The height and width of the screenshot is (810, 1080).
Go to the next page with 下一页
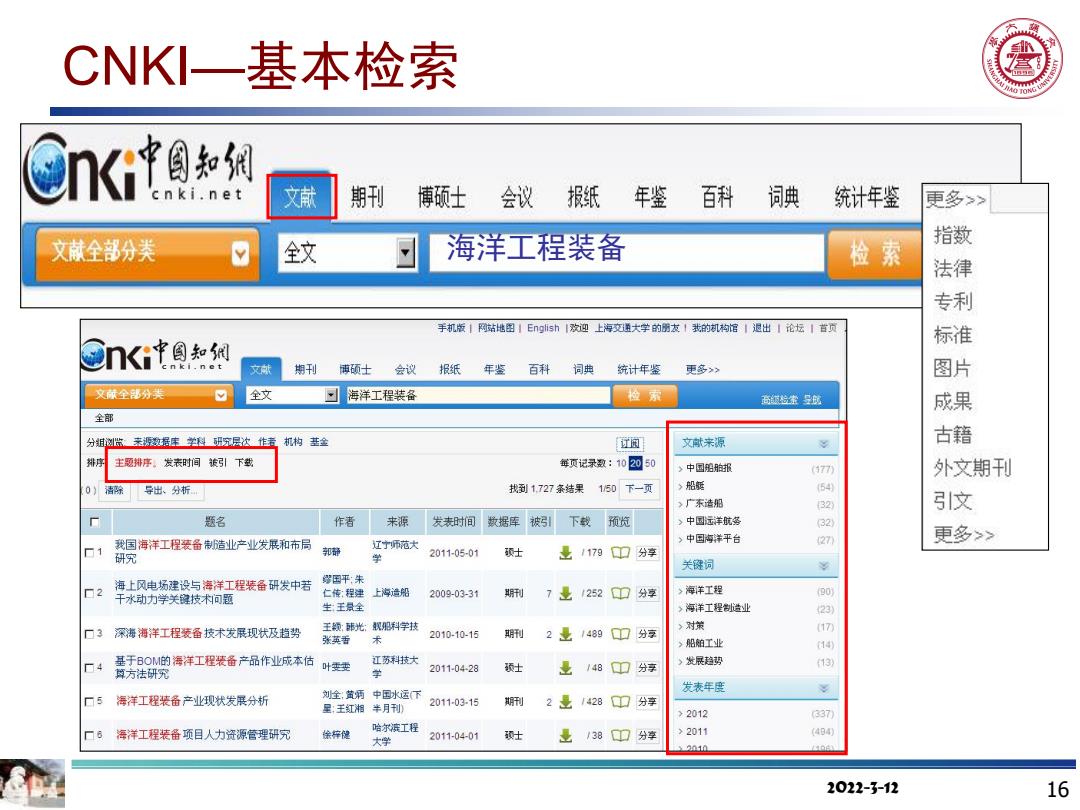[638, 488]
